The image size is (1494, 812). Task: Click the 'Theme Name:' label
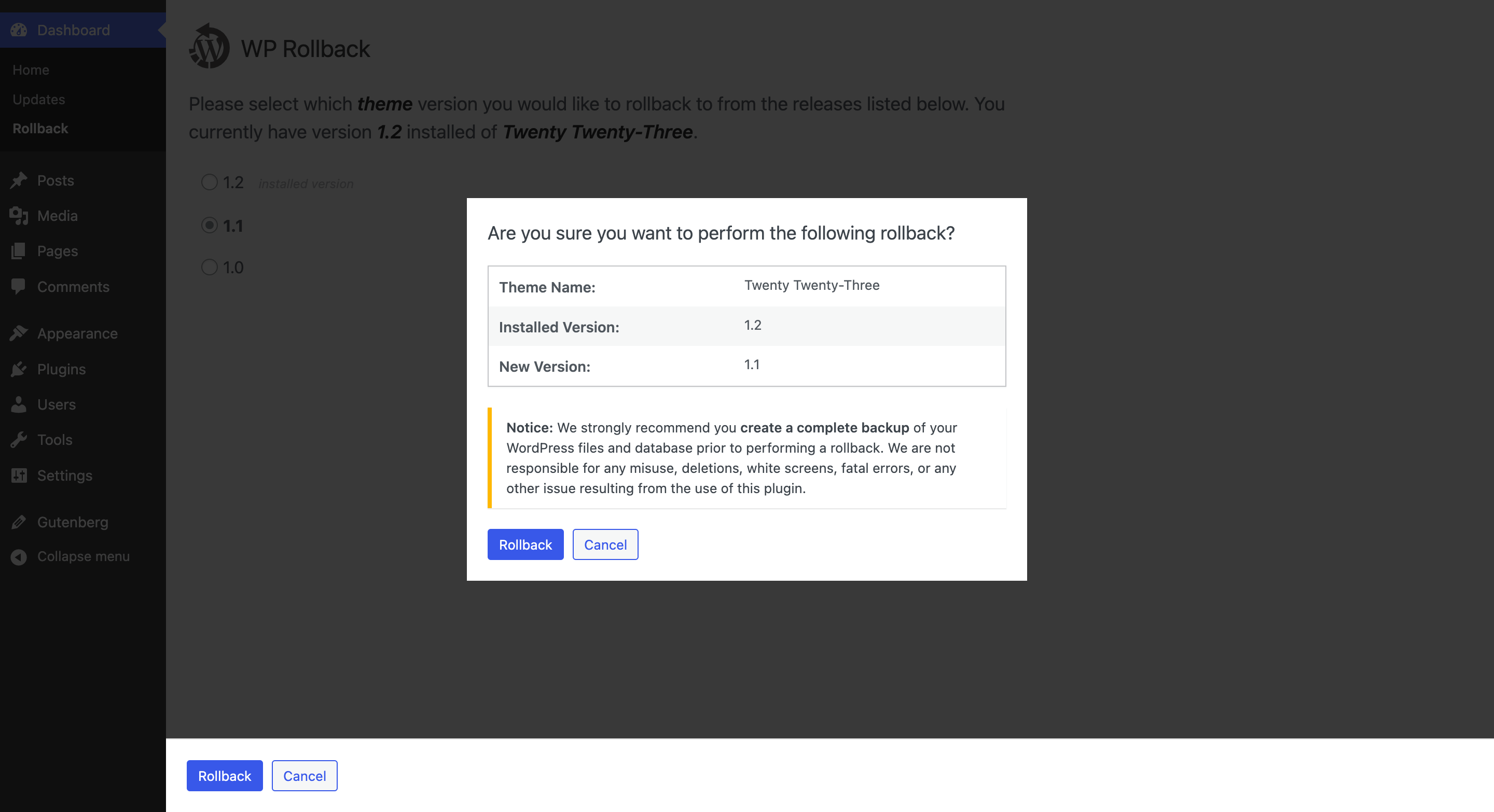point(547,287)
